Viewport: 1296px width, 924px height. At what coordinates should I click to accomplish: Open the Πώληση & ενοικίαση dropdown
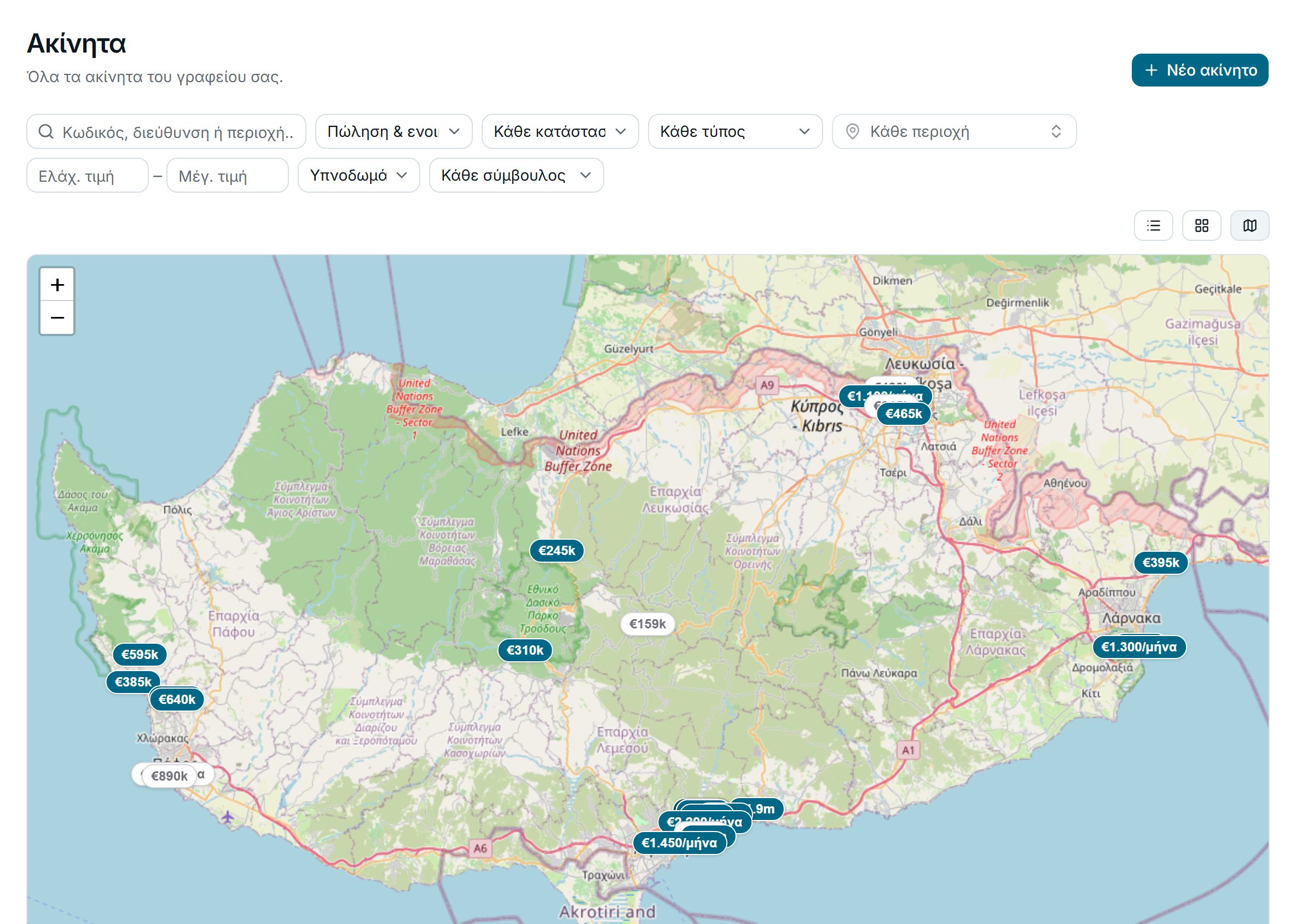(394, 131)
